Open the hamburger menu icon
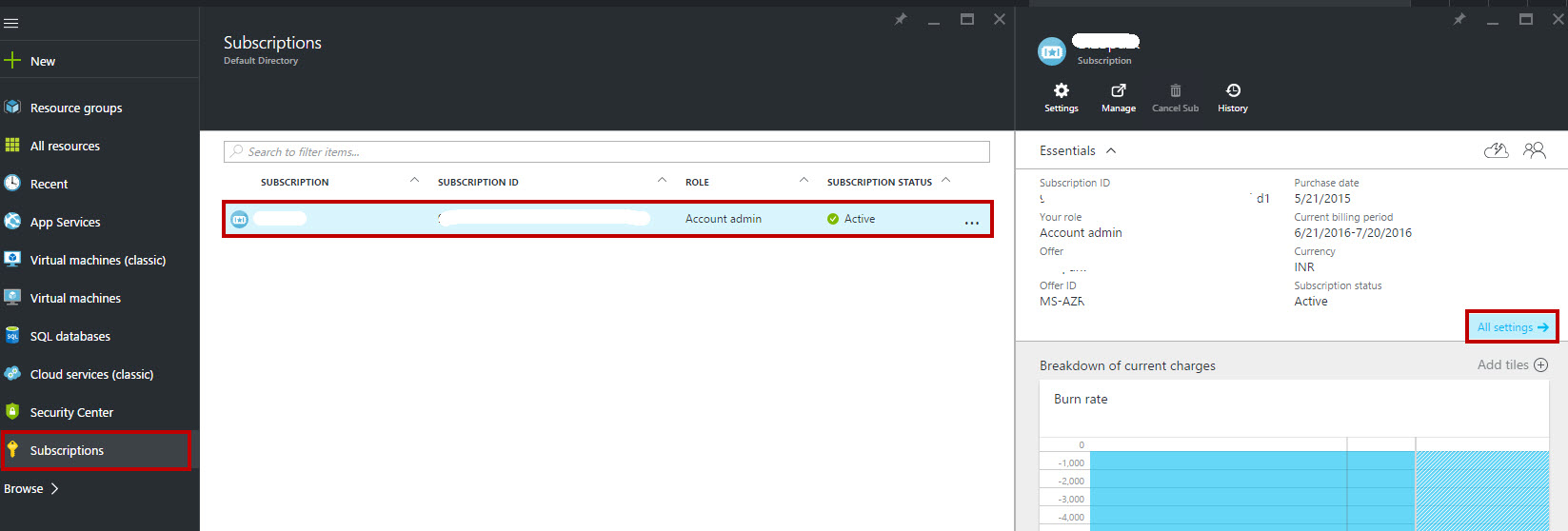The image size is (1568, 531). 11,24
